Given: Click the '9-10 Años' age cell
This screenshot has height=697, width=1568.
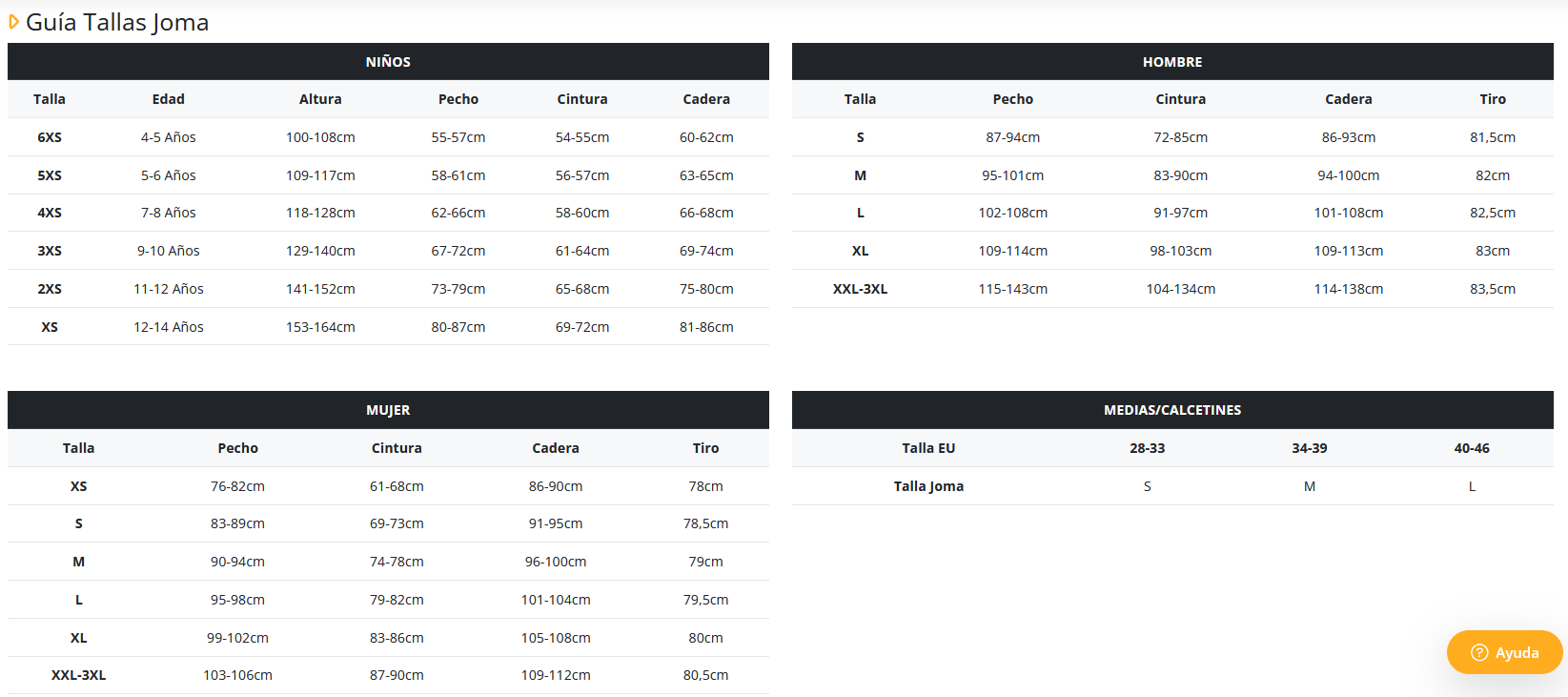Looking at the screenshot, I should coord(169,251).
